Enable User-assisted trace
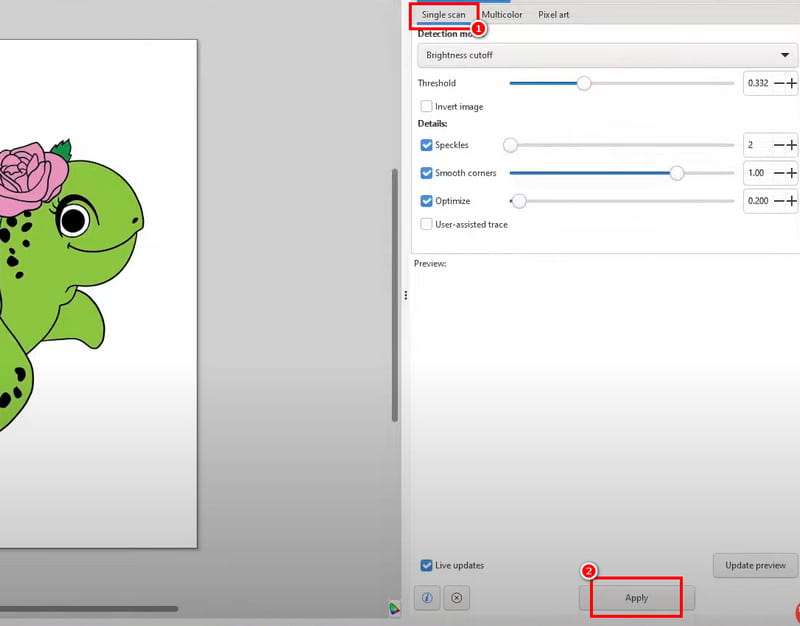Image resolution: width=800 pixels, height=626 pixels. point(426,224)
